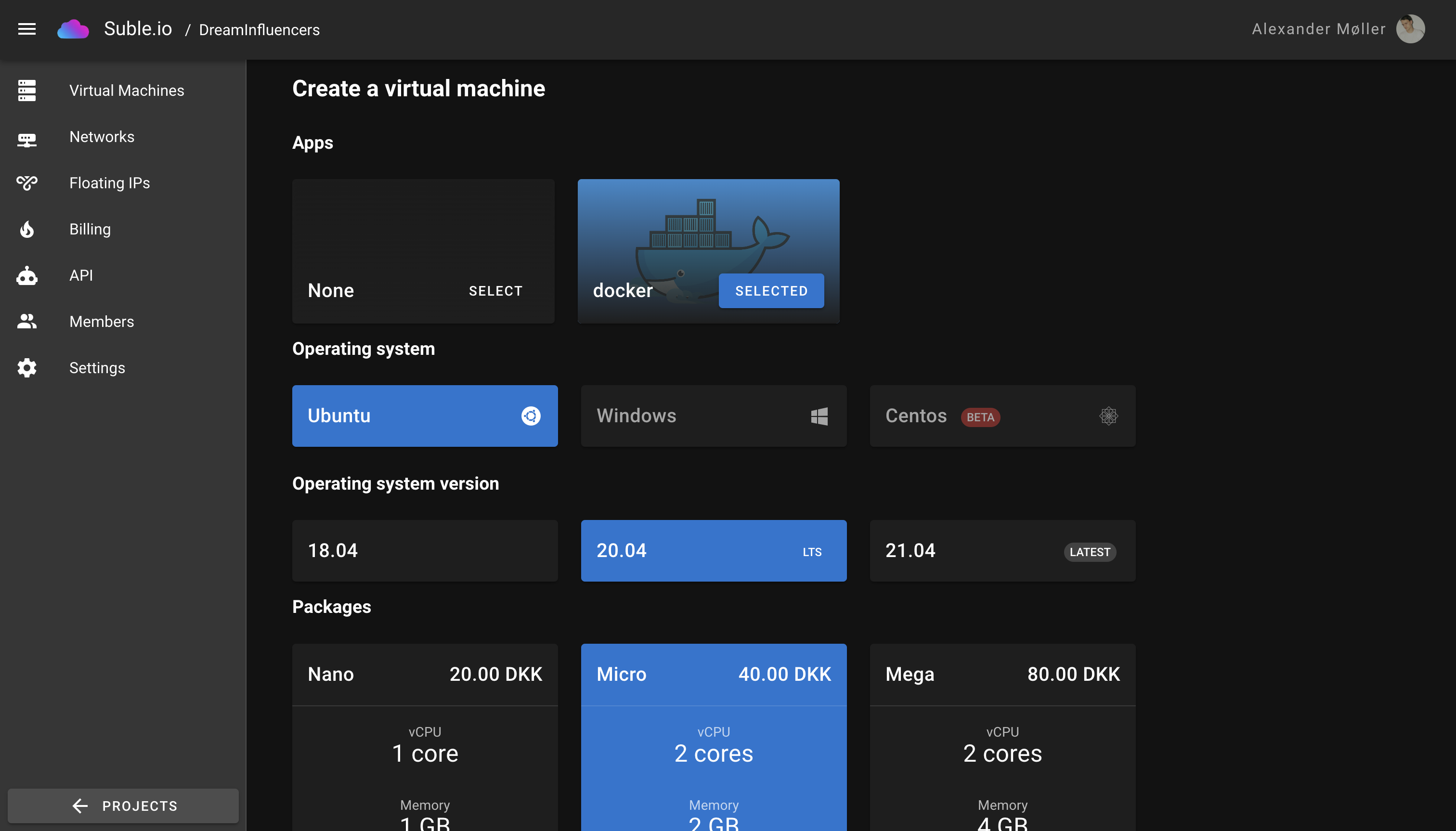Screen dimensions: 1456x831
Task: Click the Suble.io cloud logo
Action: coord(73,29)
